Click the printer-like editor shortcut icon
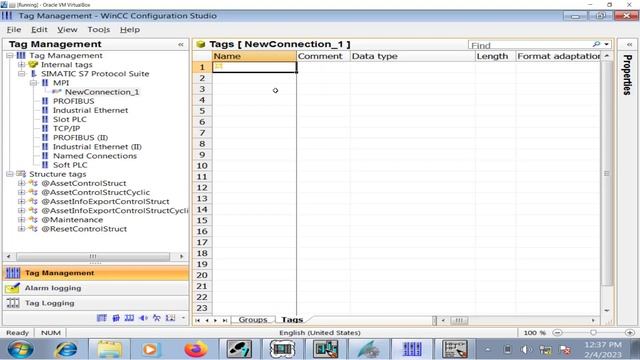Image resolution: width=640 pixels, height=360 pixels. click(x=116, y=318)
